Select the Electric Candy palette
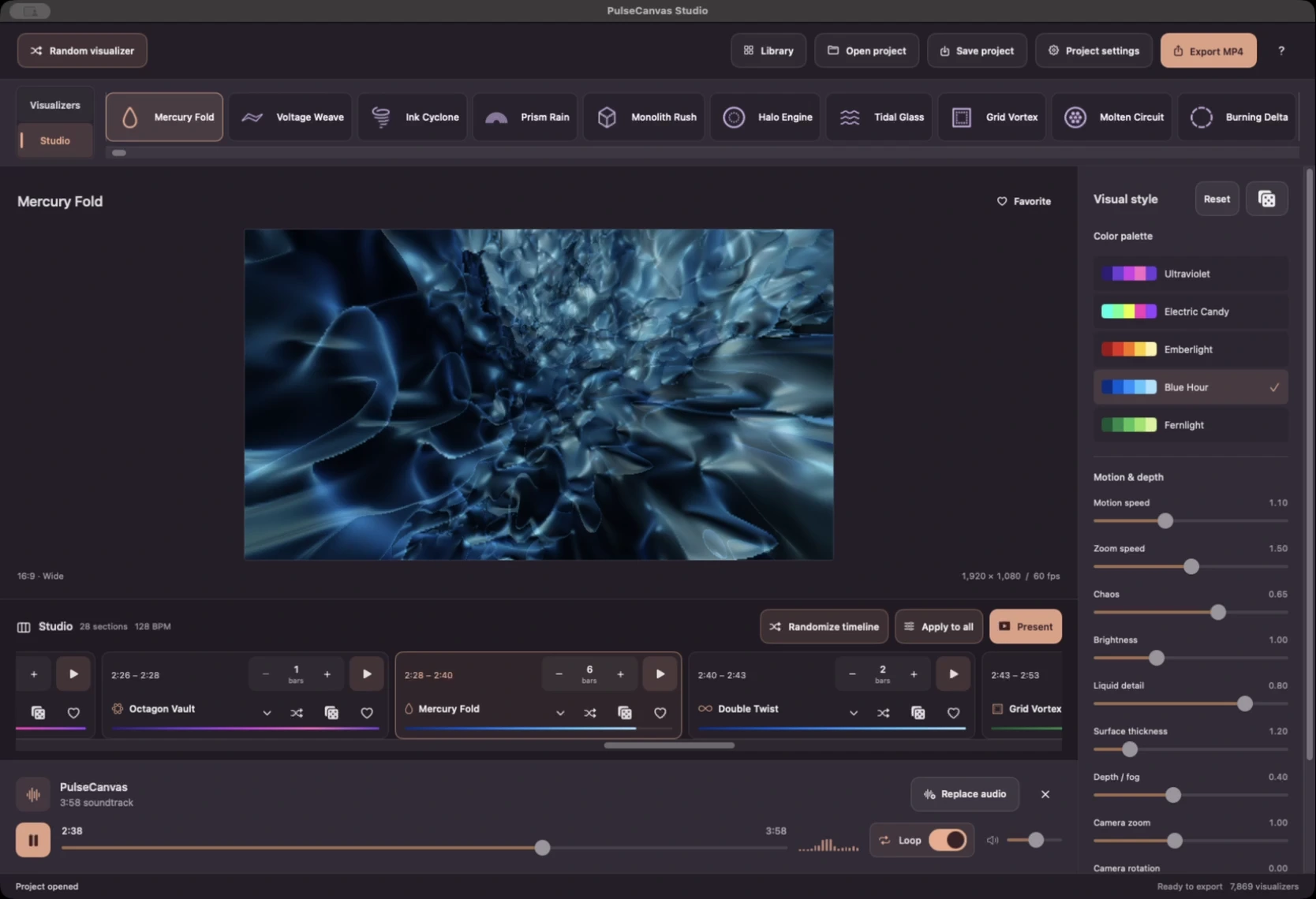This screenshot has height=899, width=1316. pyautogui.click(x=1190, y=311)
